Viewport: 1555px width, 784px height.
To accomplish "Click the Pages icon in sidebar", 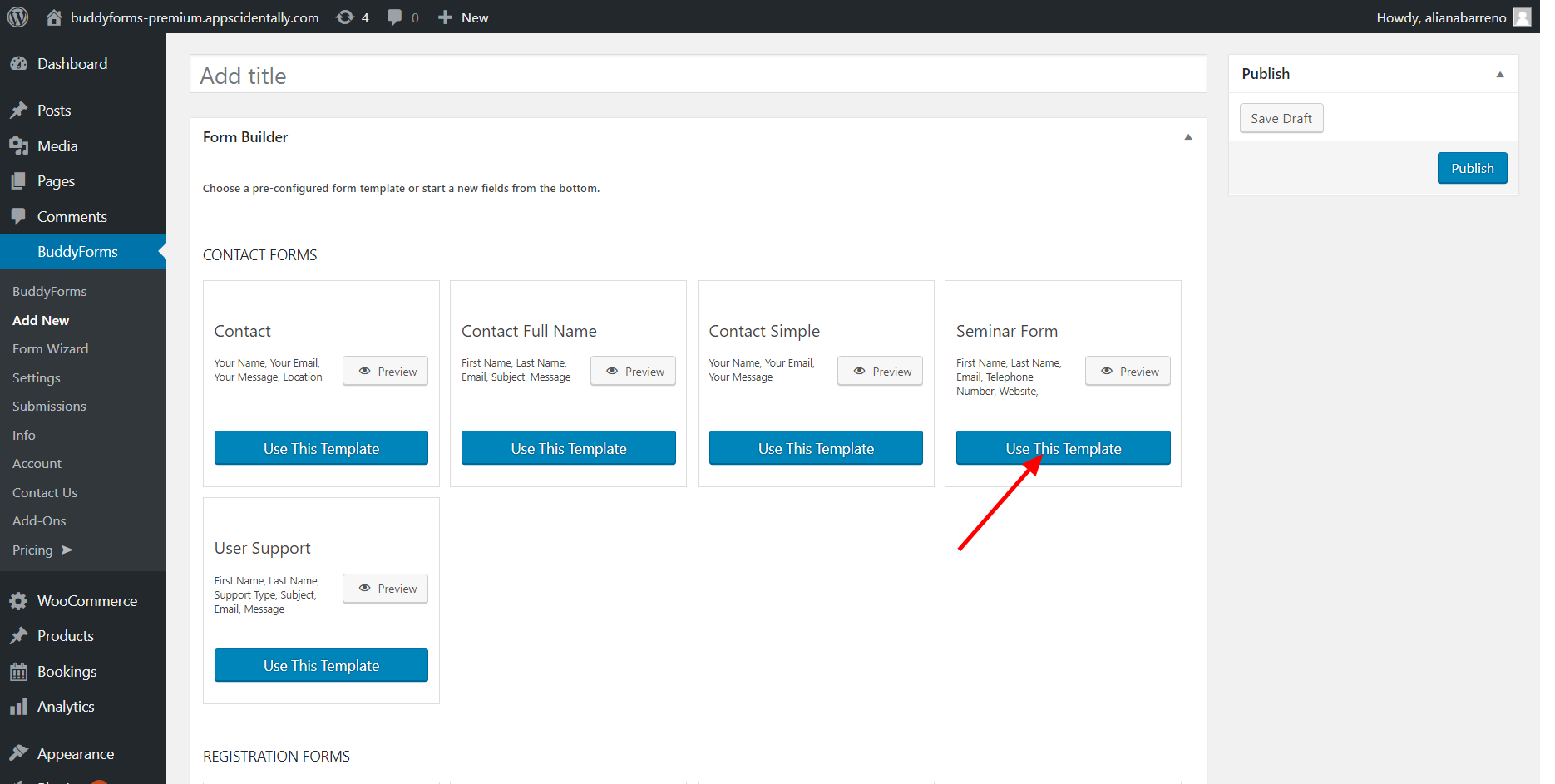I will 18,181.
